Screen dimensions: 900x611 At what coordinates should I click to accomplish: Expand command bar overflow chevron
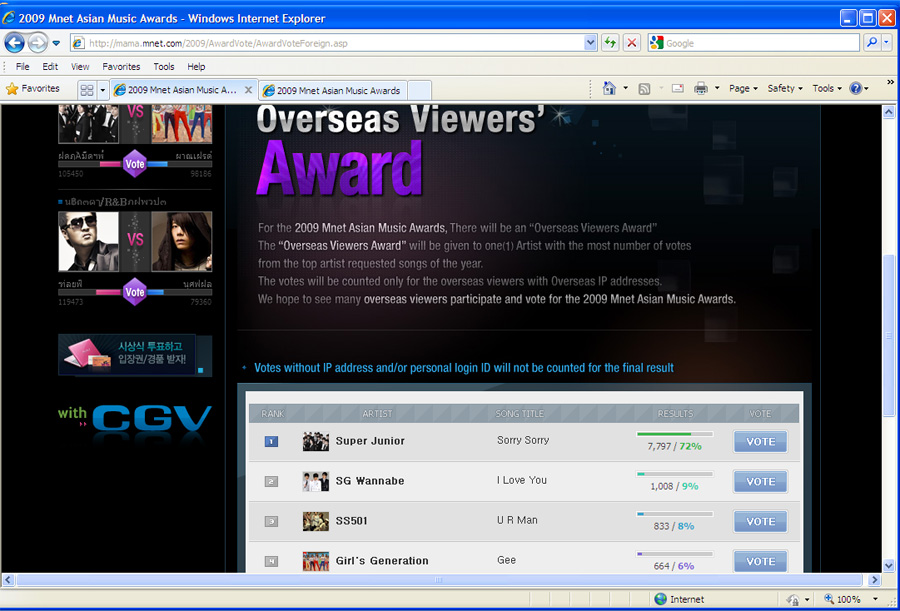(x=890, y=83)
